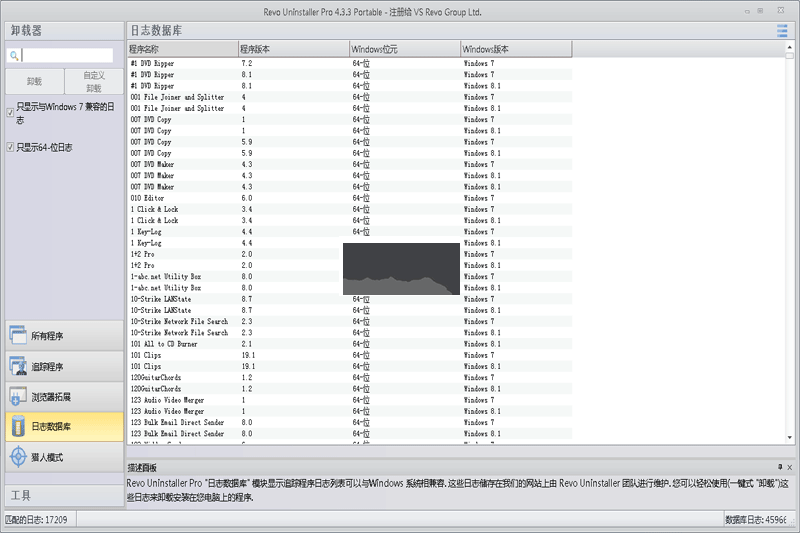Select 10-Strike Network File Search Windows 7 row
This screenshot has height=533, width=800.
[x=350, y=321]
